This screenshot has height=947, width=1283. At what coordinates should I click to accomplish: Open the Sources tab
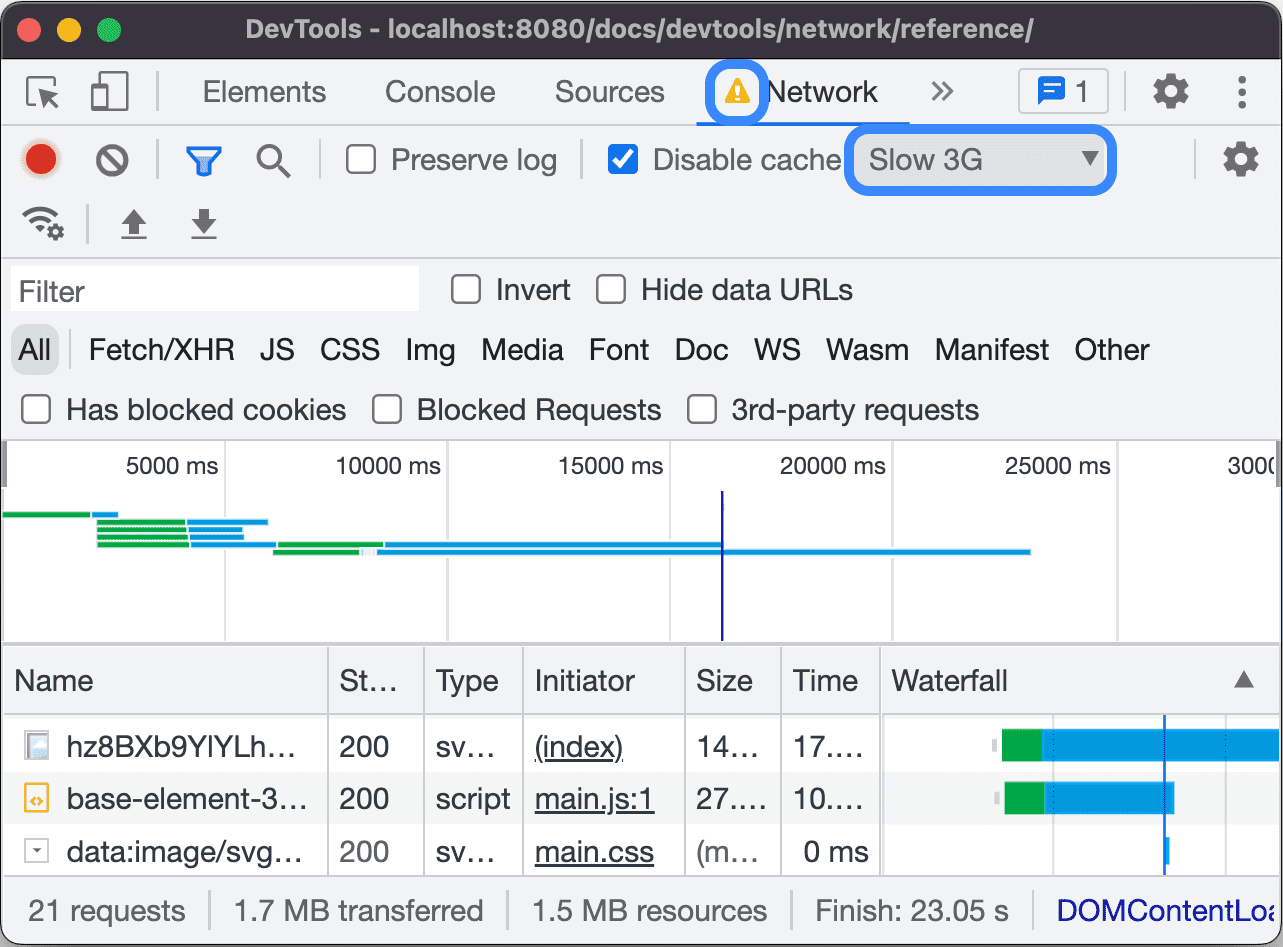[610, 92]
